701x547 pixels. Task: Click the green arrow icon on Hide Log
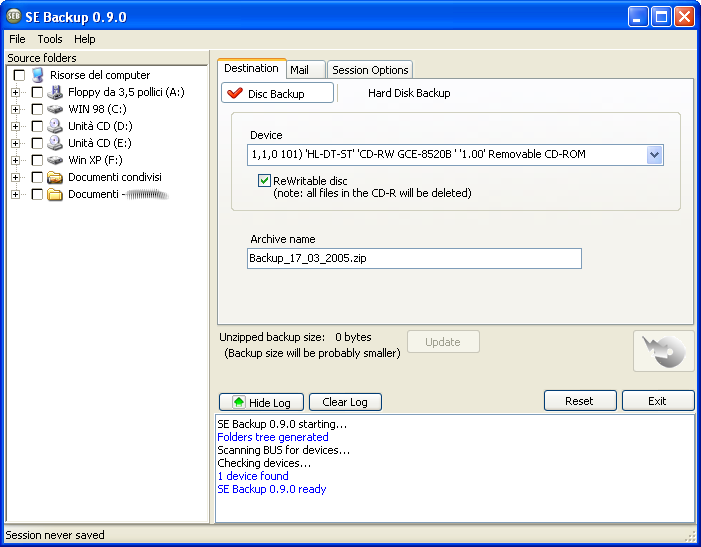click(x=239, y=402)
